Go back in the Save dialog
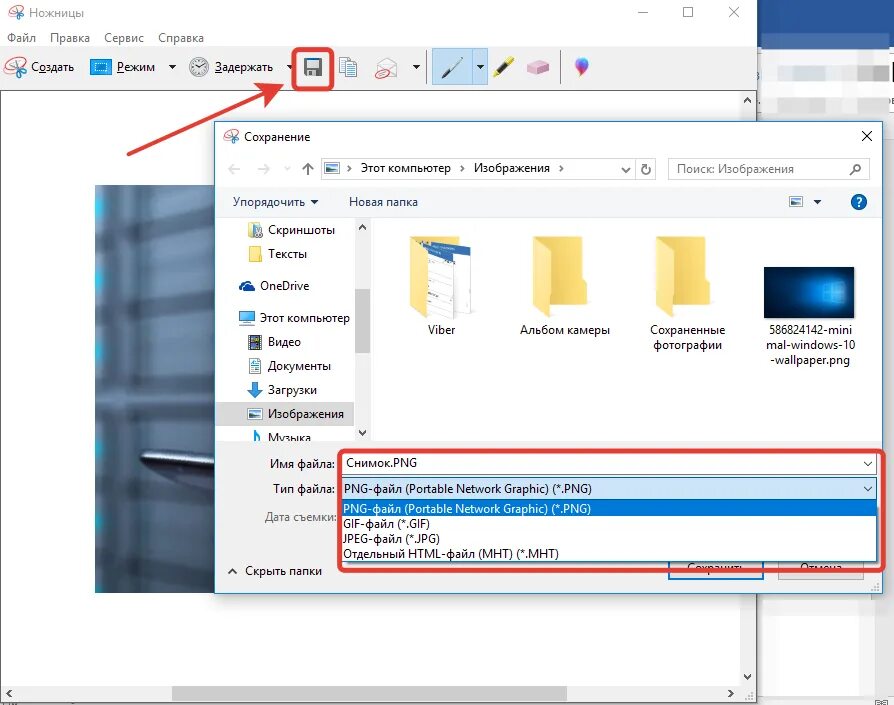 tap(234, 169)
